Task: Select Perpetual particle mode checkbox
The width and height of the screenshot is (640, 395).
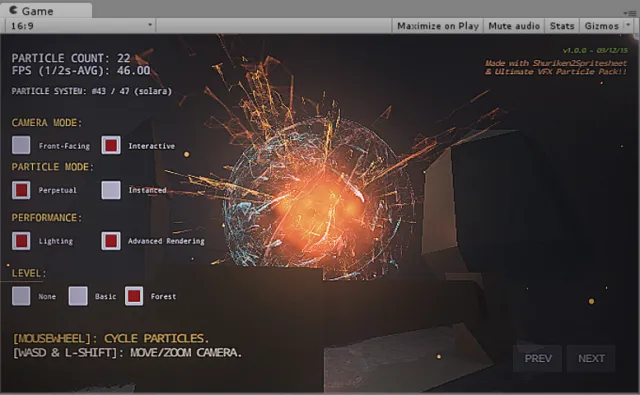Action: point(21,190)
